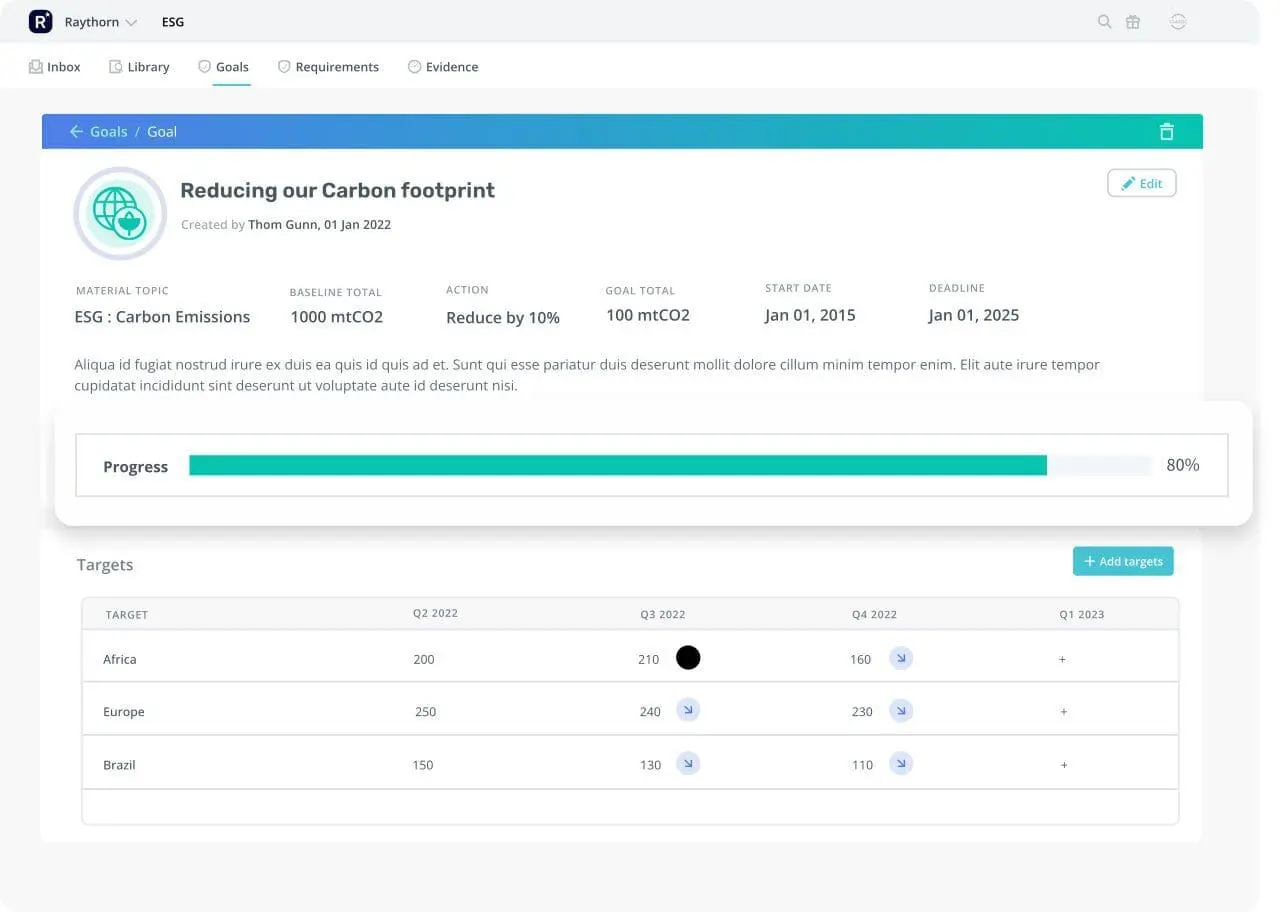Click the back arrow beside Goals

(76, 132)
